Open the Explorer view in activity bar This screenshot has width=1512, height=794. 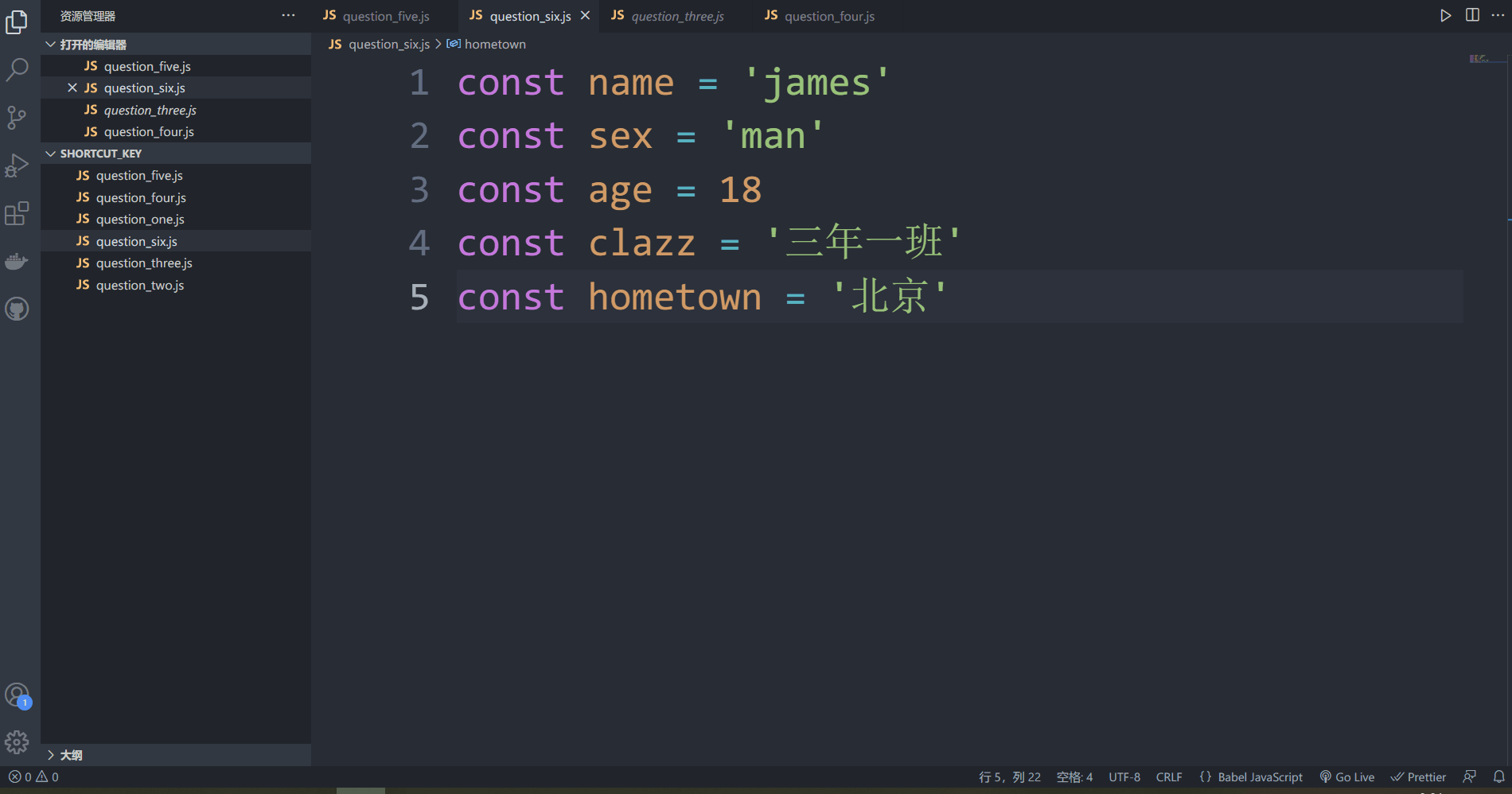(x=17, y=22)
